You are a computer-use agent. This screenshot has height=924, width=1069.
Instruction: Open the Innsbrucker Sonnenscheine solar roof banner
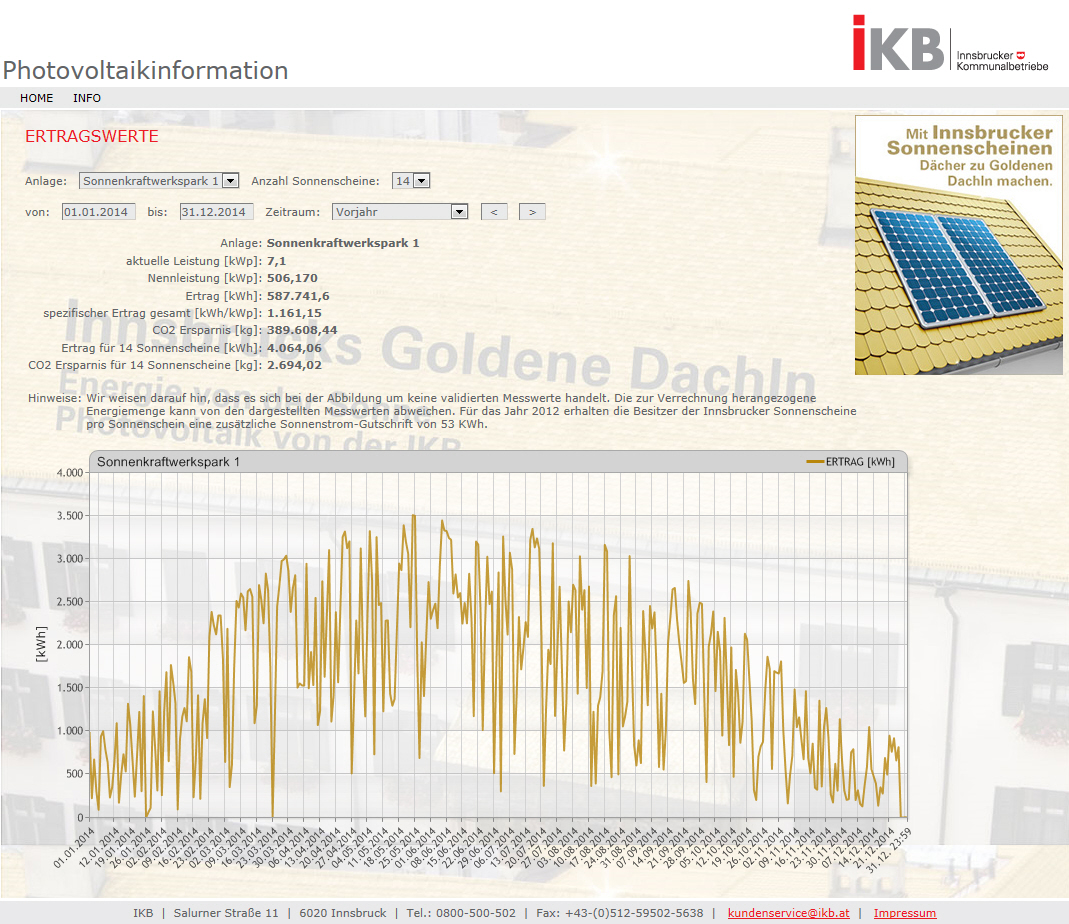pyautogui.click(x=959, y=245)
